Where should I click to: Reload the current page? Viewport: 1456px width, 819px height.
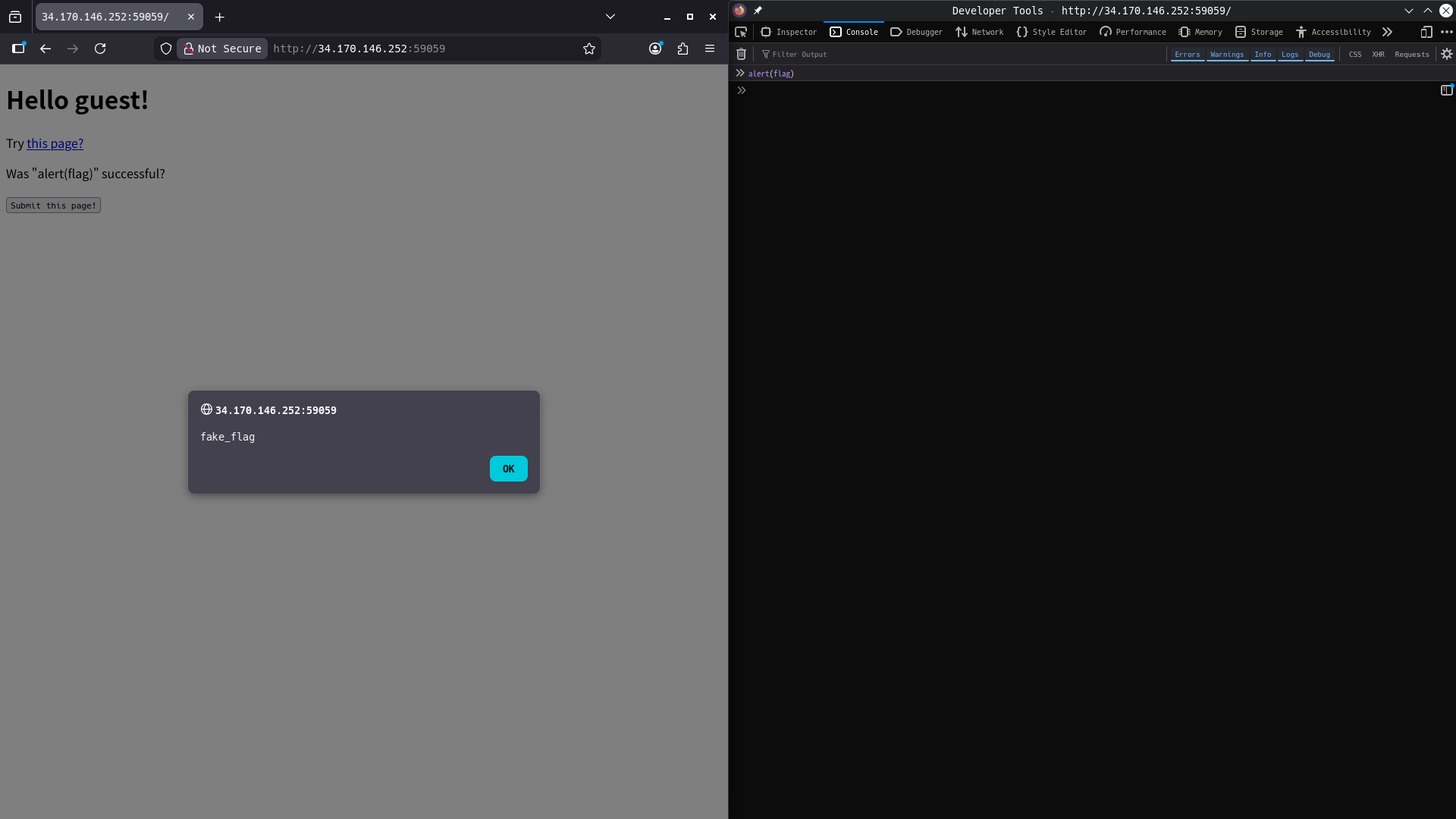(x=100, y=49)
